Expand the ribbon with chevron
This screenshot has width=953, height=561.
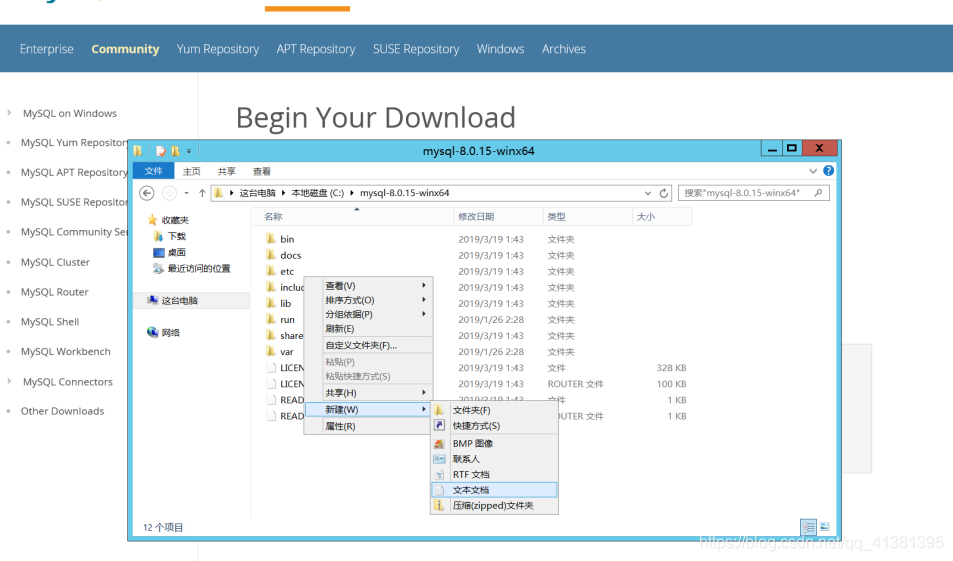tap(813, 171)
